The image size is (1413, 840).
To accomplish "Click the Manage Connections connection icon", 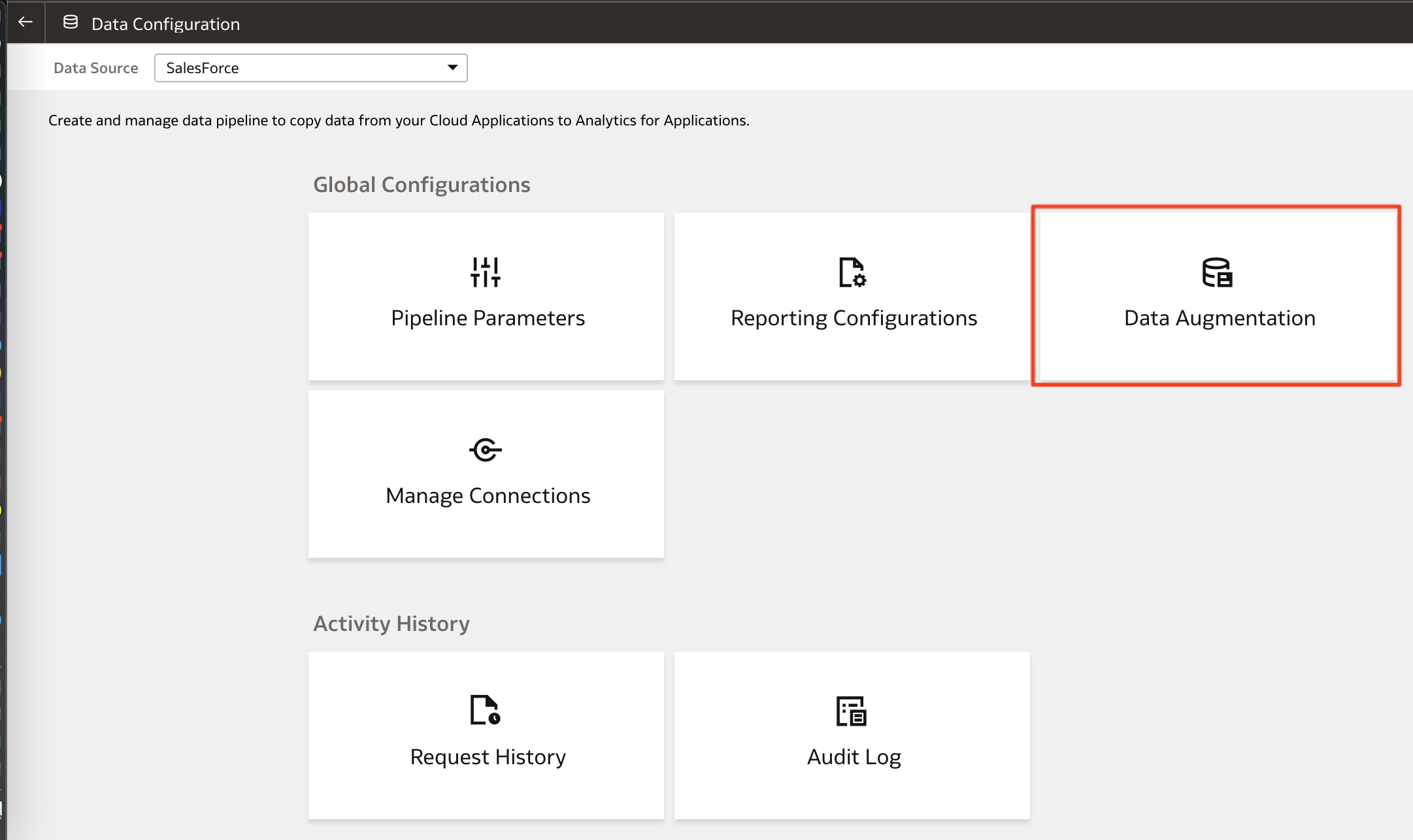I will click(x=486, y=449).
